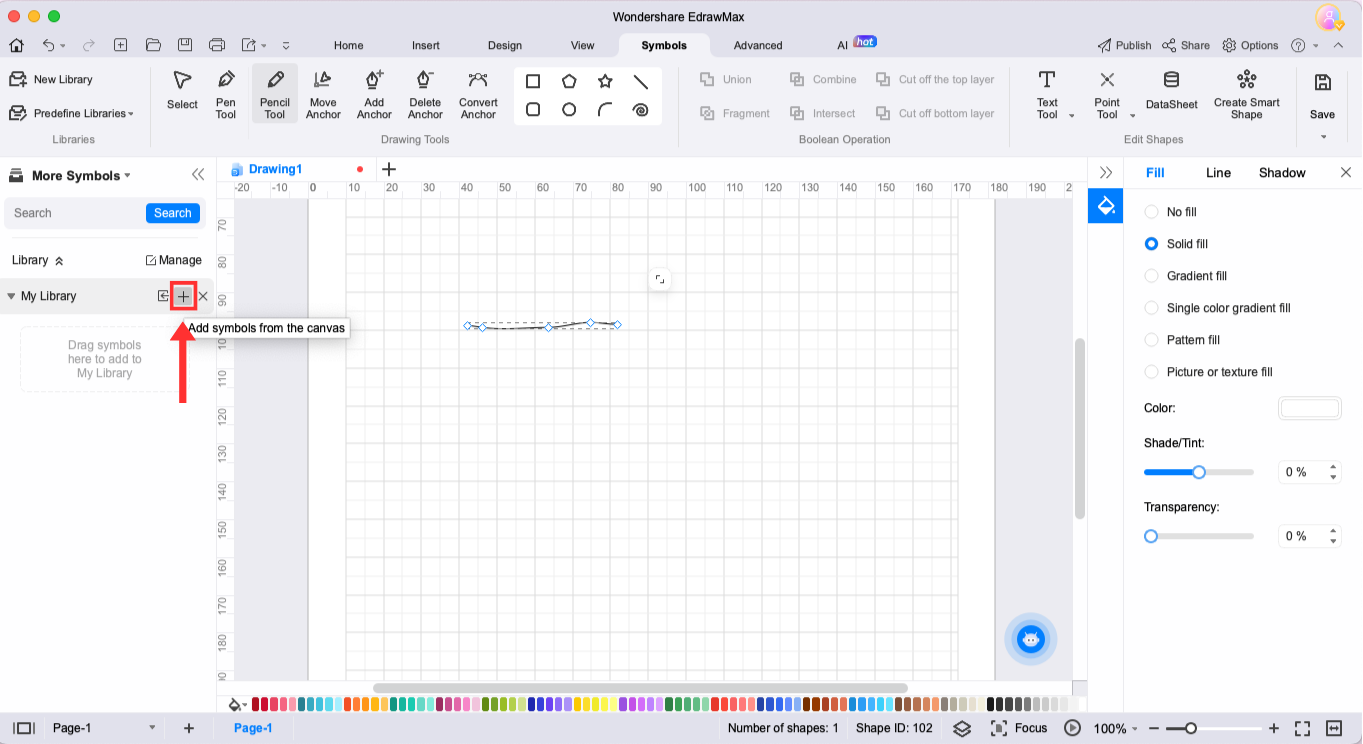
Task: Pick the Add Anchor tool
Action: 374,94
